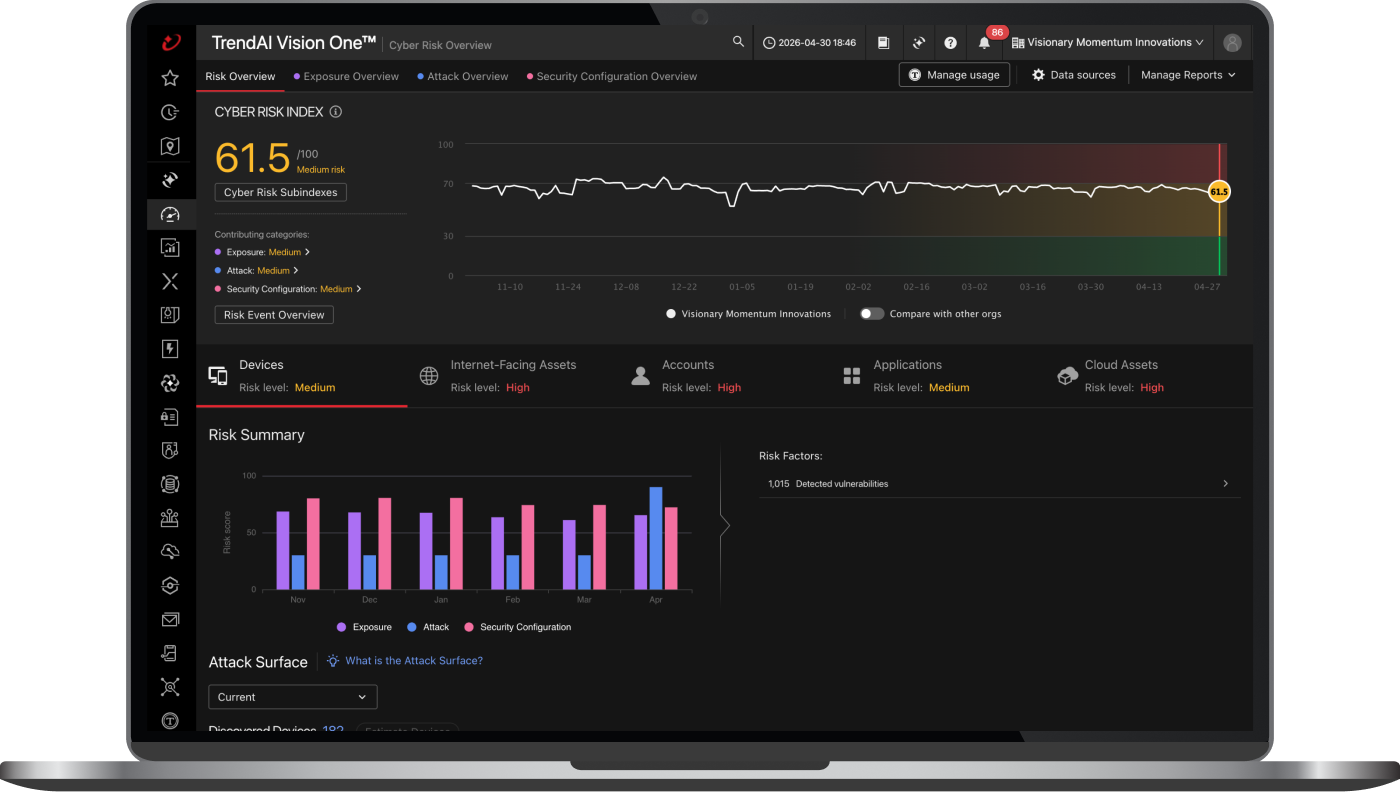Open the sparkle AI companion icon in sidebar
The image size is (1400, 792).
coord(170,180)
